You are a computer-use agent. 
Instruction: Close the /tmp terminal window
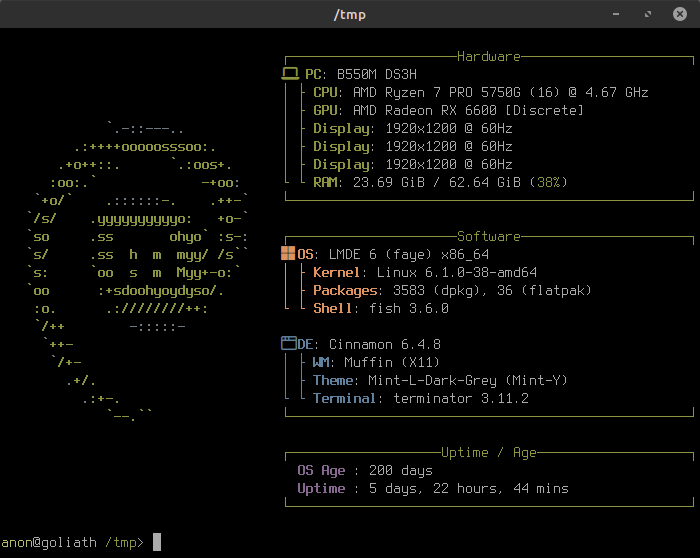[680, 14]
